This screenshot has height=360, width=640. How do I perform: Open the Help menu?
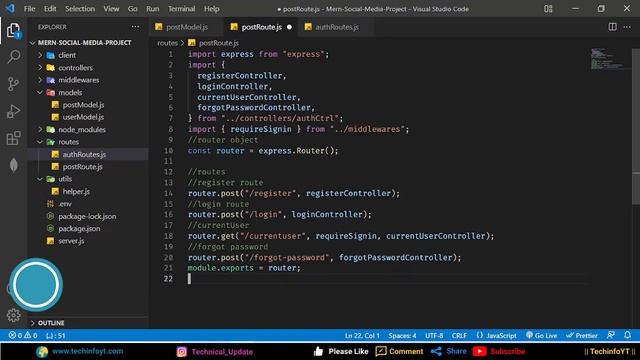(211, 9)
